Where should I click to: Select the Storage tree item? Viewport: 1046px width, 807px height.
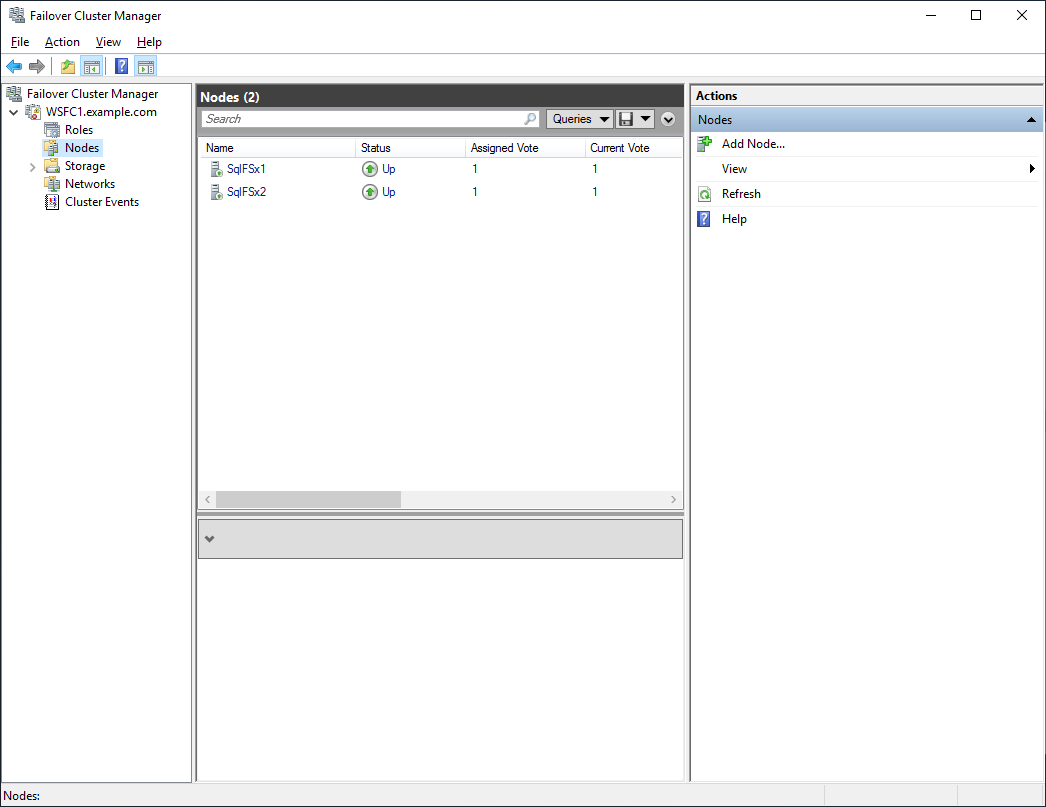click(85, 166)
